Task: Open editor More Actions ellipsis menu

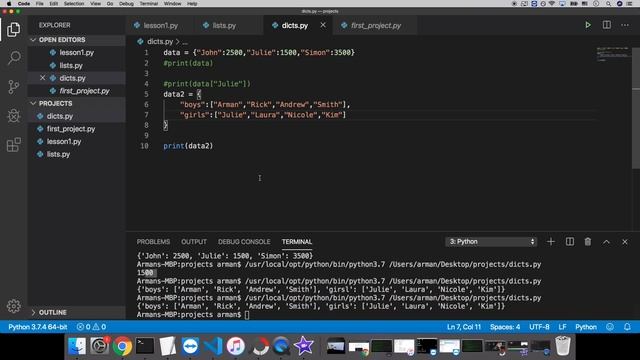Action: [x=625, y=25]
